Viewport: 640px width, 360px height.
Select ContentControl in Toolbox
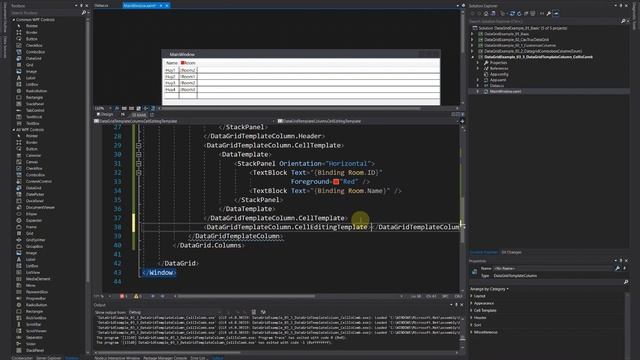tap(38, 181)
